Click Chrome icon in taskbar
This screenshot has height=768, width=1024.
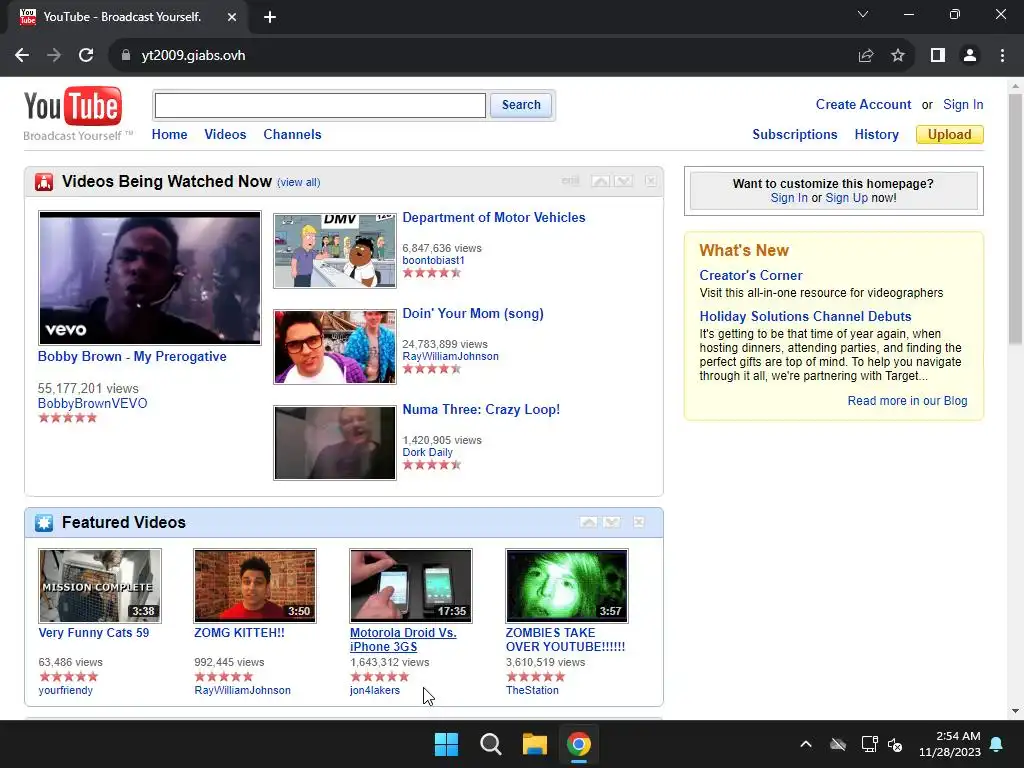click(579, 744)
